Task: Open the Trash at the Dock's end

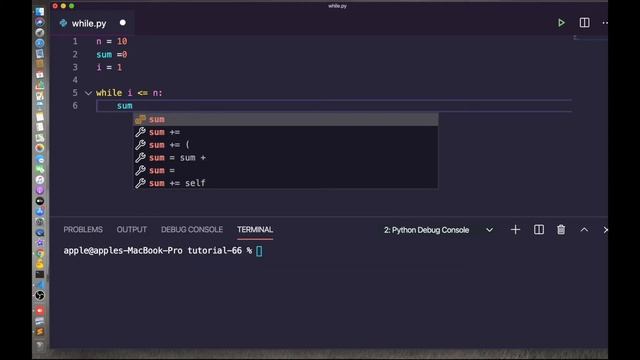Action: [40, 346]
